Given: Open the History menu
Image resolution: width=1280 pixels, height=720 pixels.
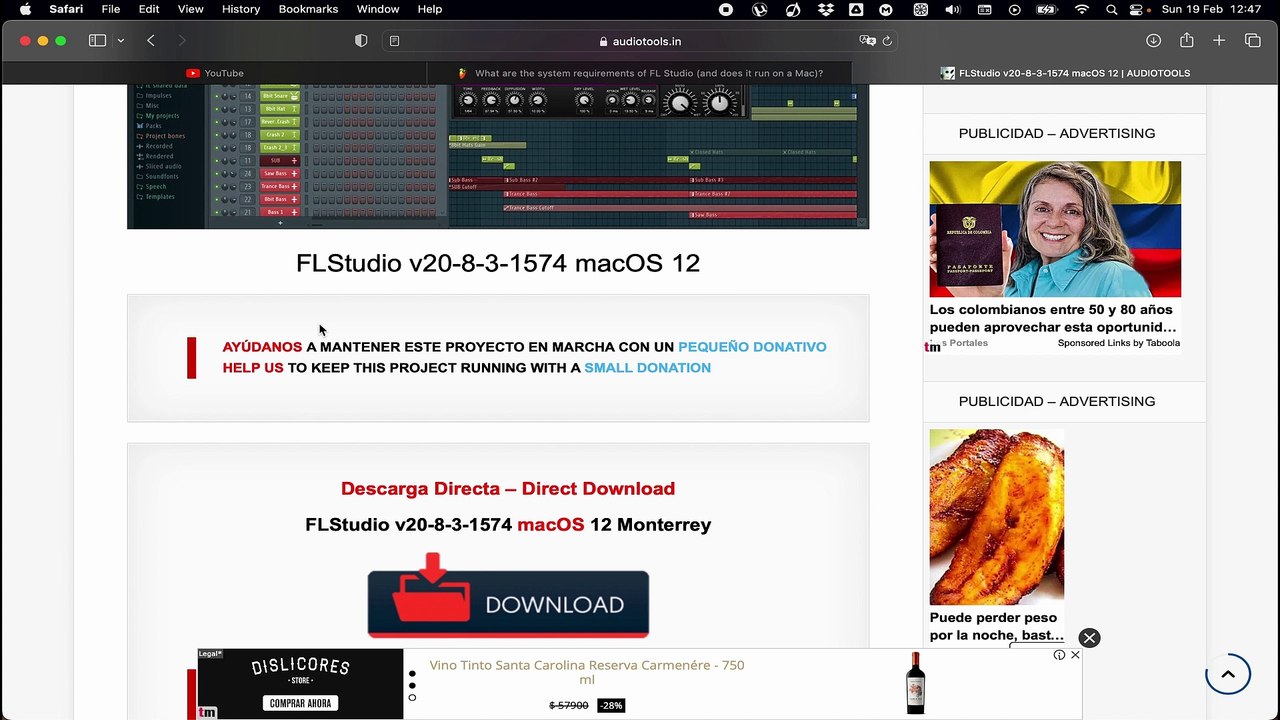Looking at the screenshot, I should pyautogui.click(x=241, y=9).
